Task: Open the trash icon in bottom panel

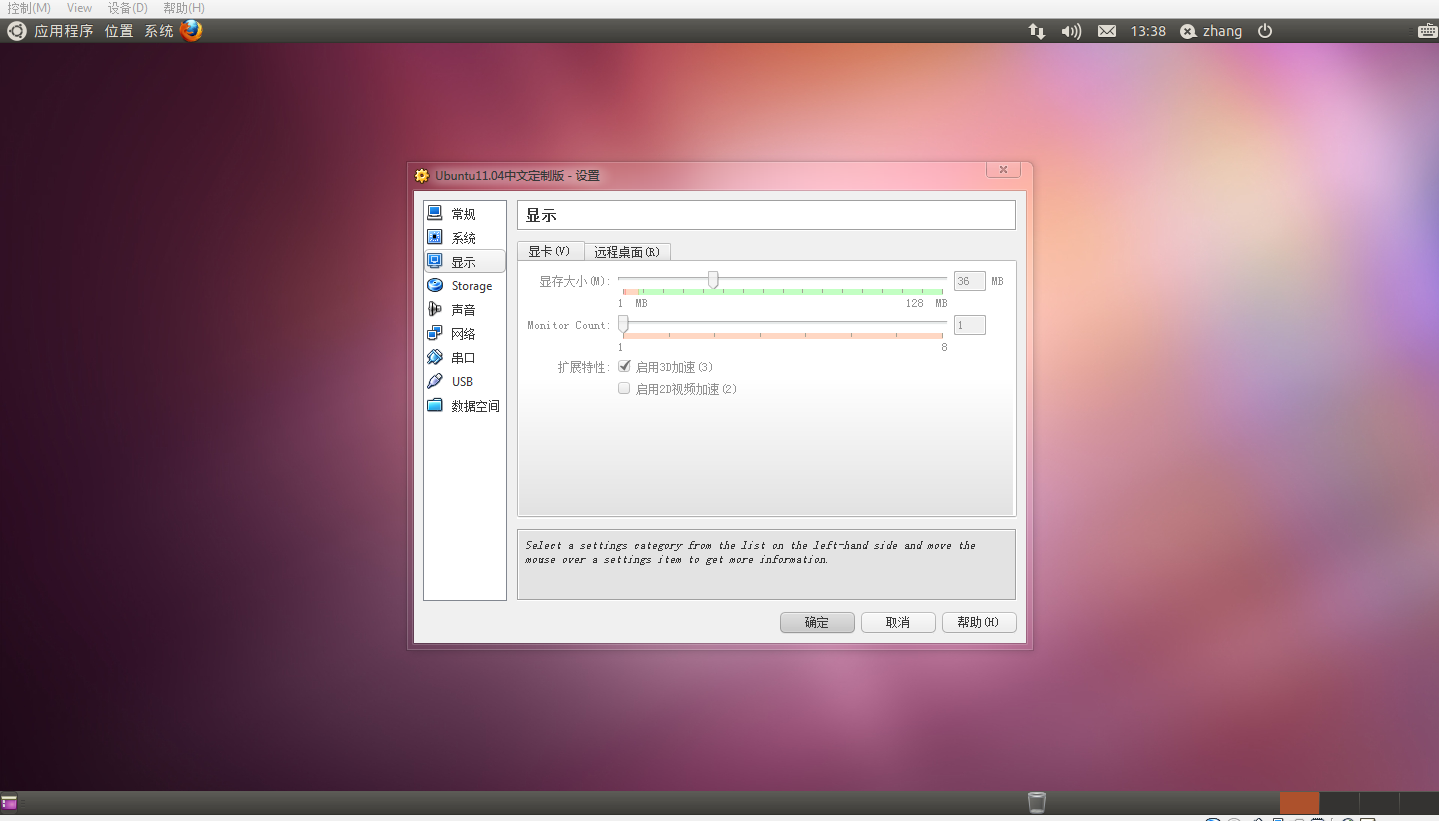Action: [x=1037, y=802]
